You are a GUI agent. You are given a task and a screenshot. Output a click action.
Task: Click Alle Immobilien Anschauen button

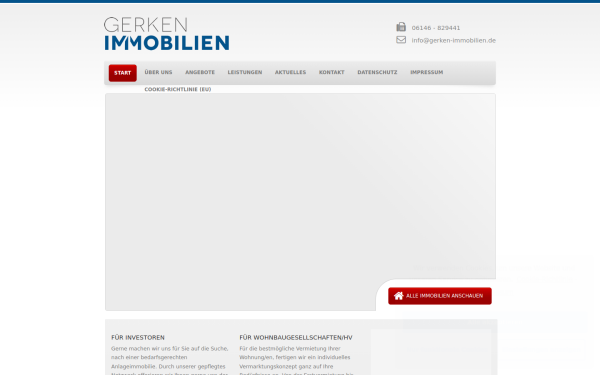tap(440, 296)
